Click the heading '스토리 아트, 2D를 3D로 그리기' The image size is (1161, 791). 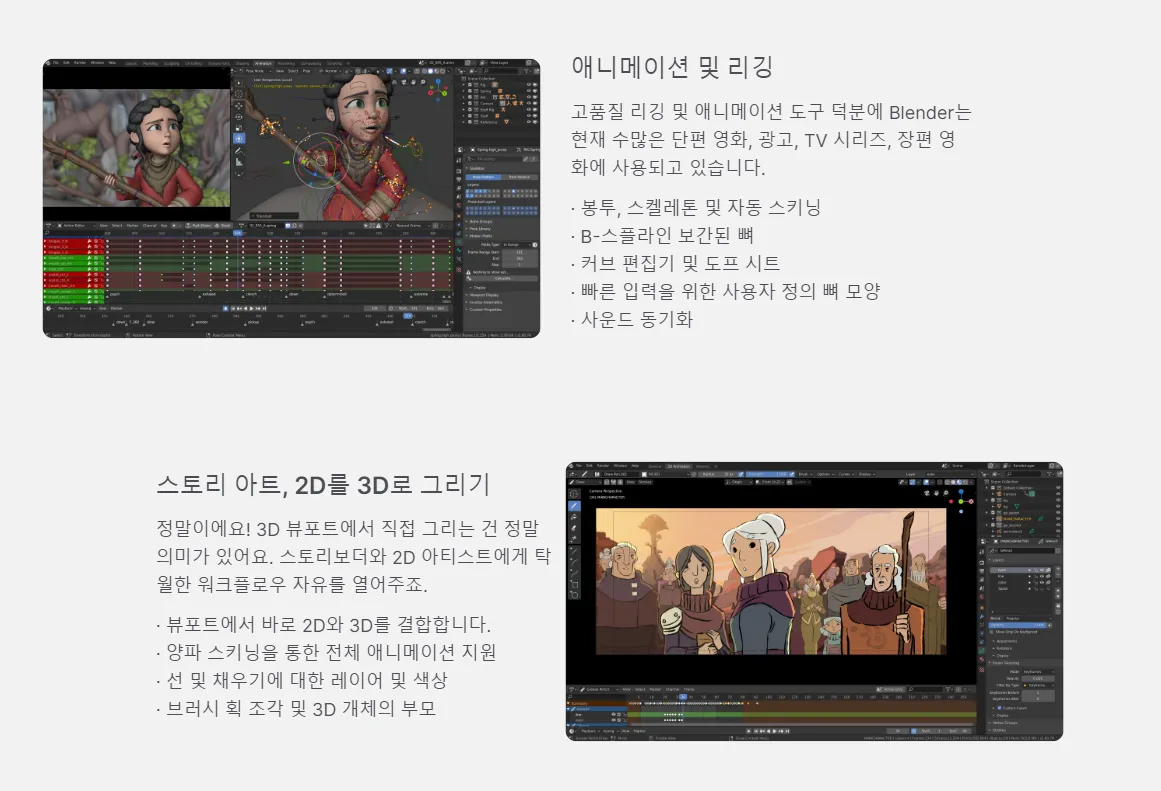[324, 485]
